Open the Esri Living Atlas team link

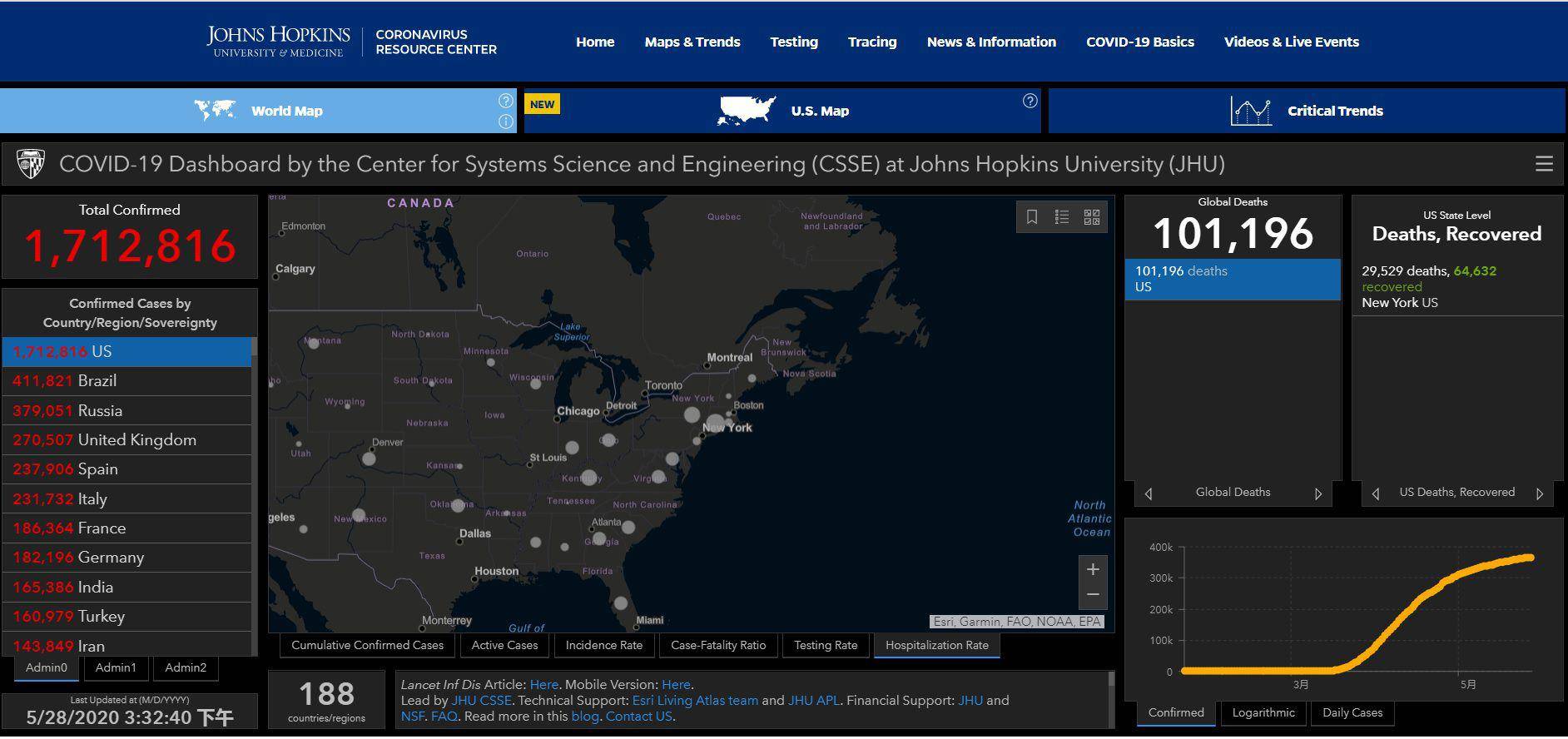tap(695, 701)
